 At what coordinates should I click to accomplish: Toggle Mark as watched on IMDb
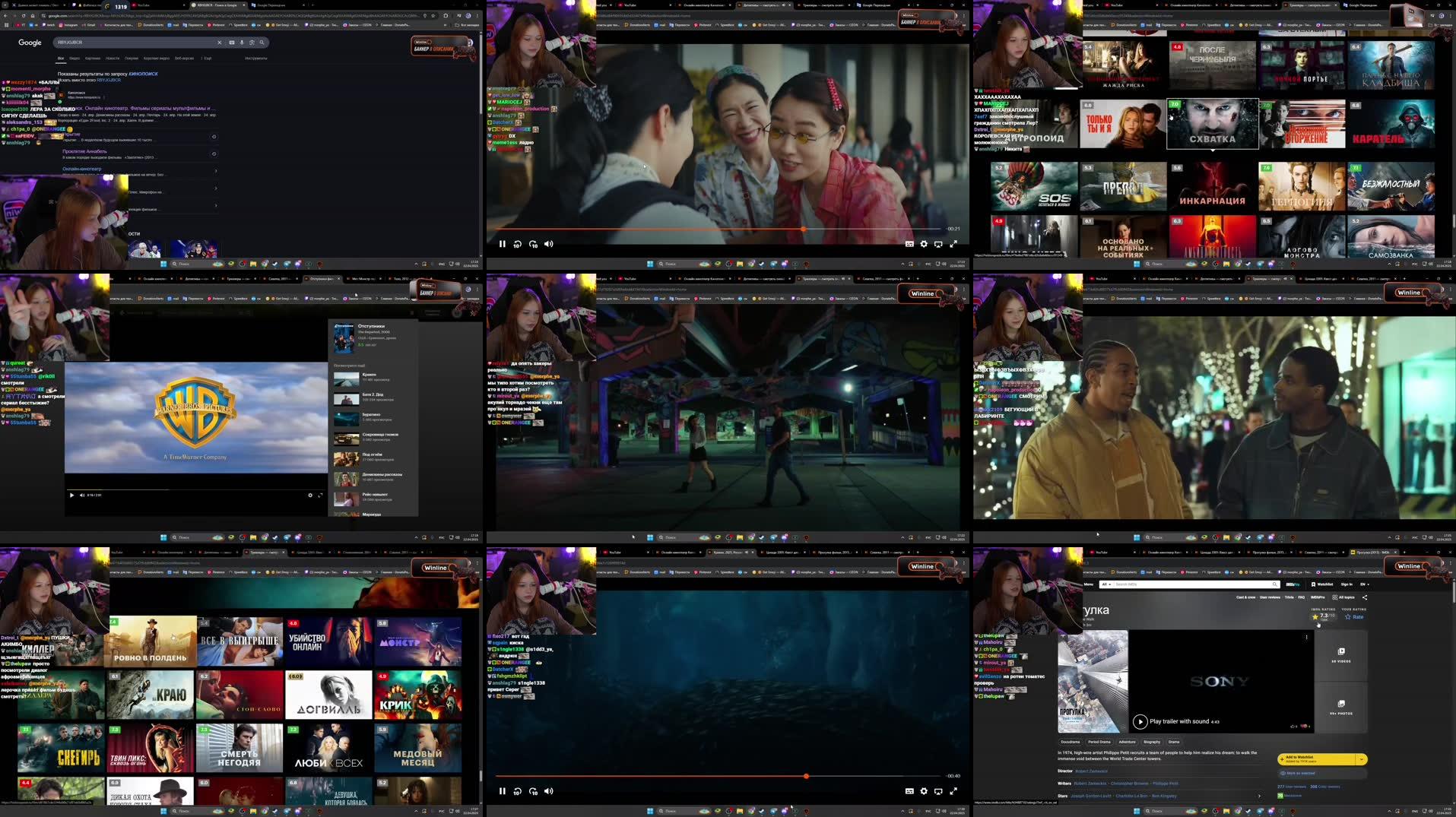[x=1322, y=773]
